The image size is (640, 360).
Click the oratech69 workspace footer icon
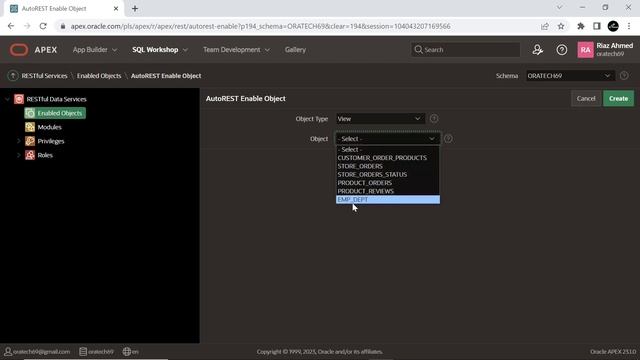click(x=83, y=351)
